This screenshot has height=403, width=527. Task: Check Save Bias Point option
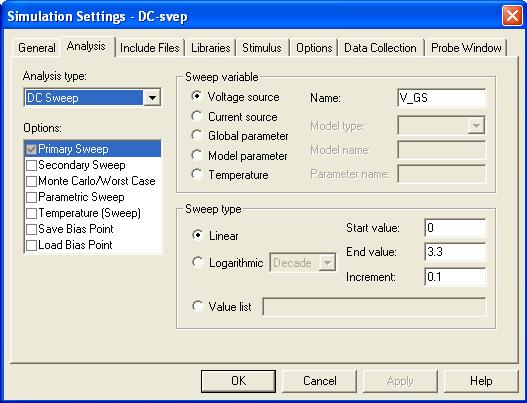[x=32, y=229]
